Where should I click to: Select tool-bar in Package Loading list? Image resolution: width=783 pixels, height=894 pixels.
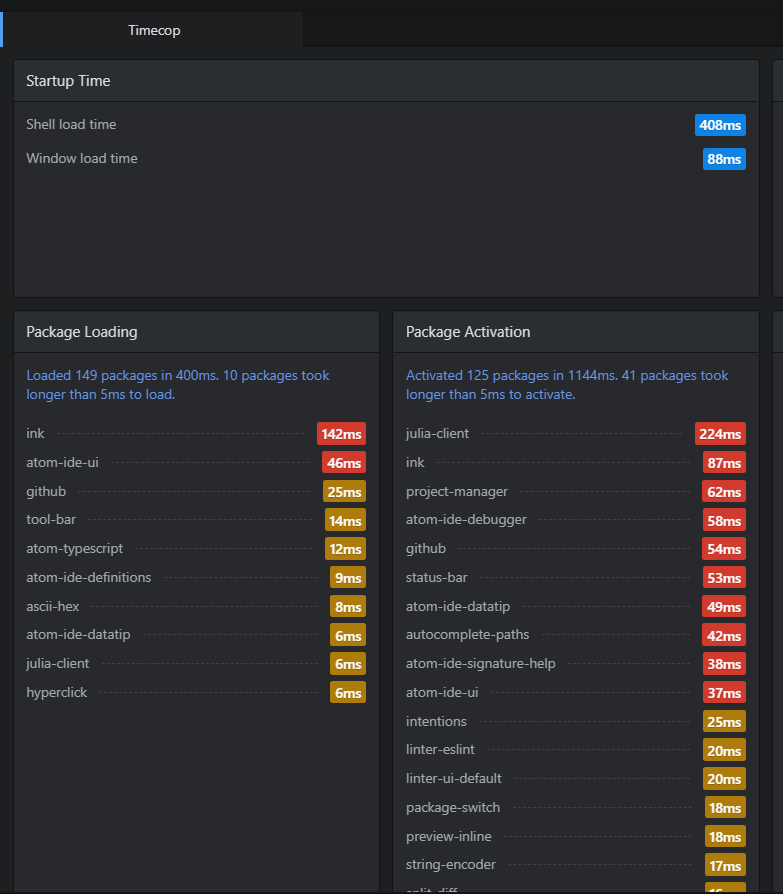click(51, 520)
